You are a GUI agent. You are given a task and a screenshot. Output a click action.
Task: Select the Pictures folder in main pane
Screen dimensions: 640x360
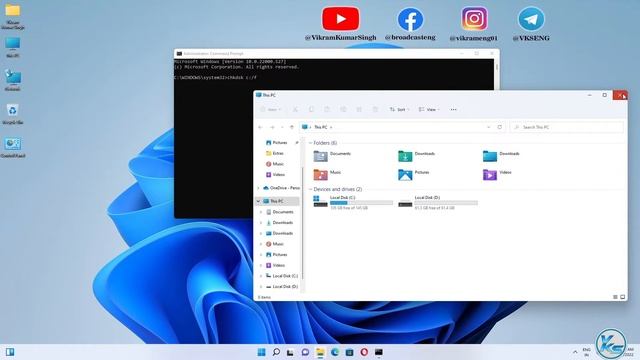point(413,174)
